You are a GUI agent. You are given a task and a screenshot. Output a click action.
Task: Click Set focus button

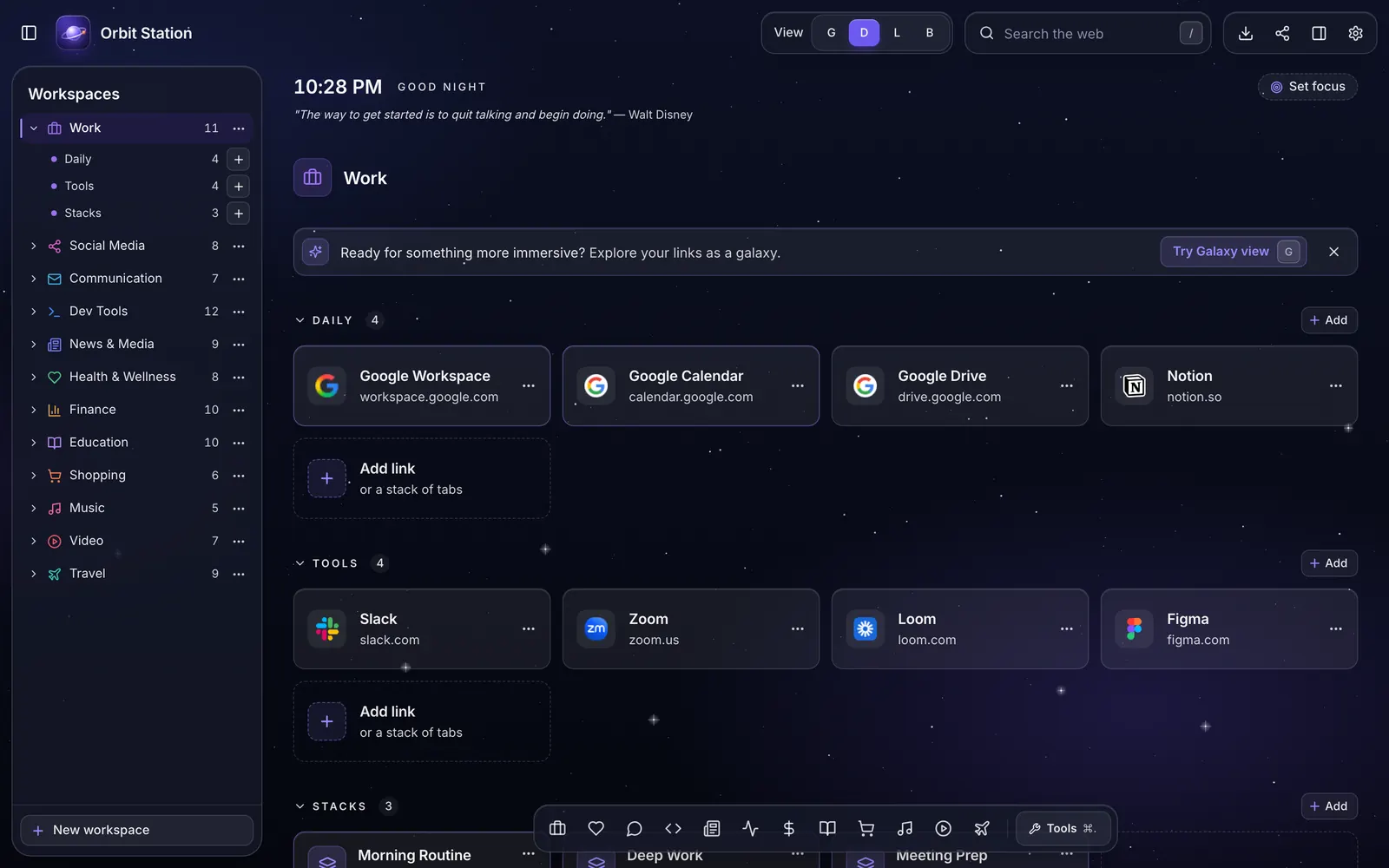pyautogui.click(x=1308, y=87)
